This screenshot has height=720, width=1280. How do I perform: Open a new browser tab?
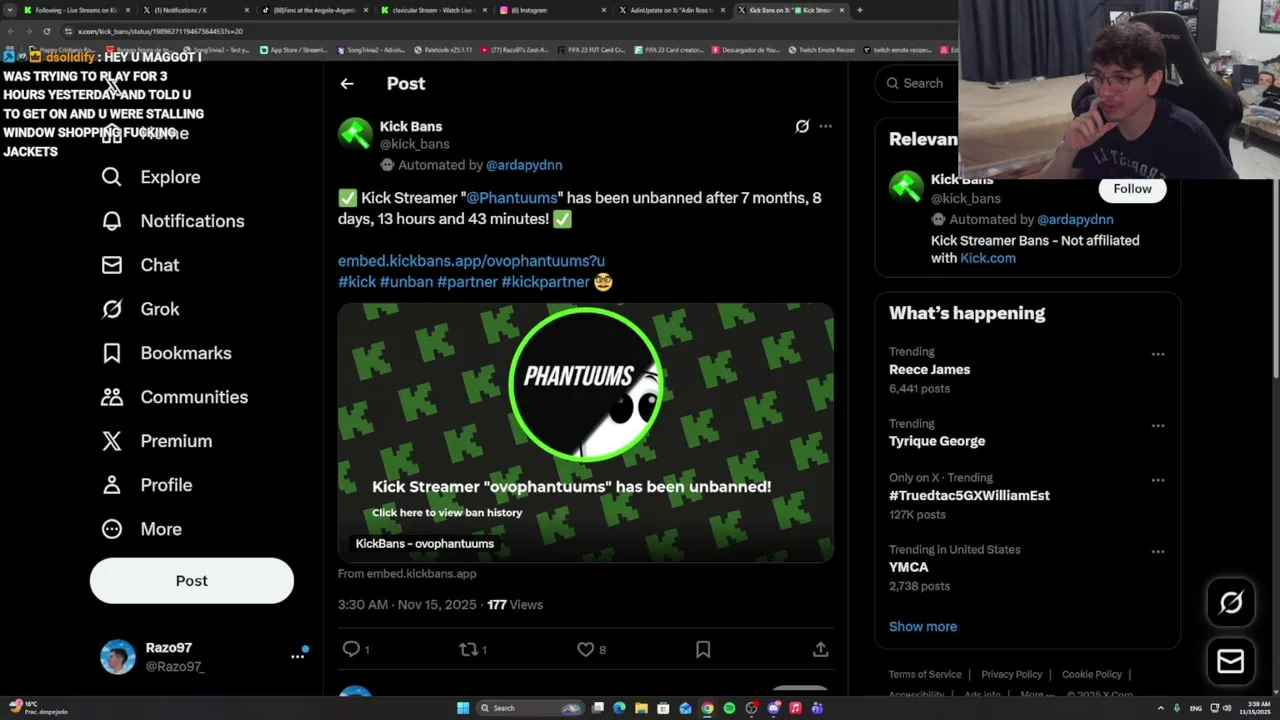point(860,10)
